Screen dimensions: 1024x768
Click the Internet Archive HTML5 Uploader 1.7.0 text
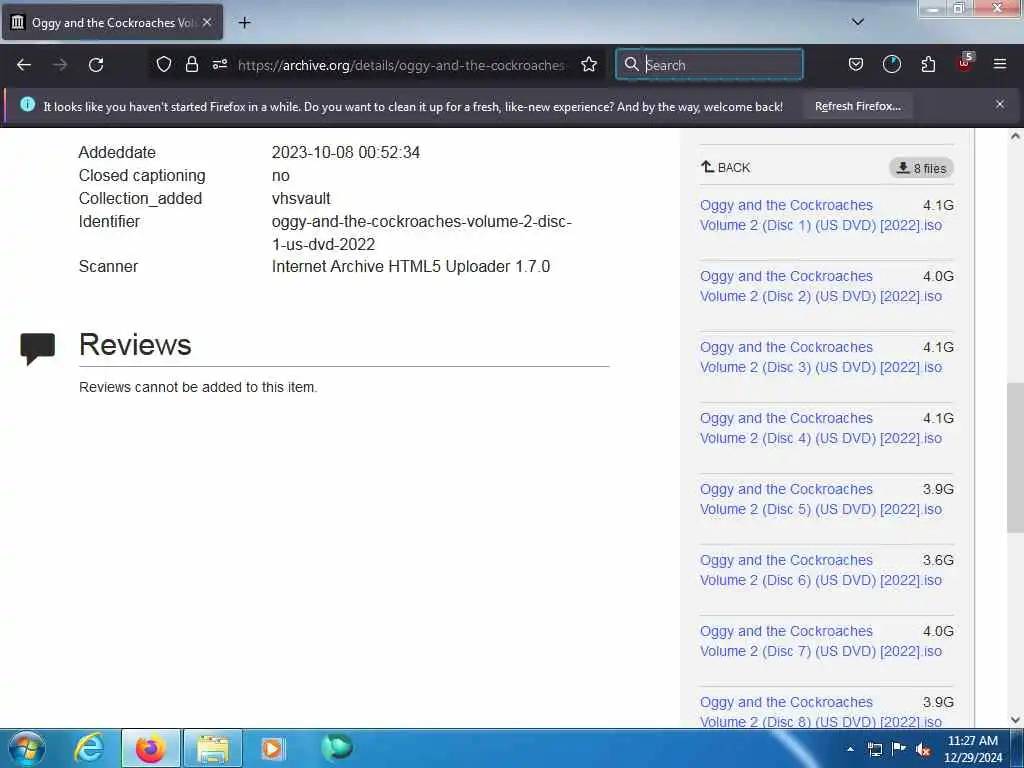pyautogui.click(x=411, y=266)
